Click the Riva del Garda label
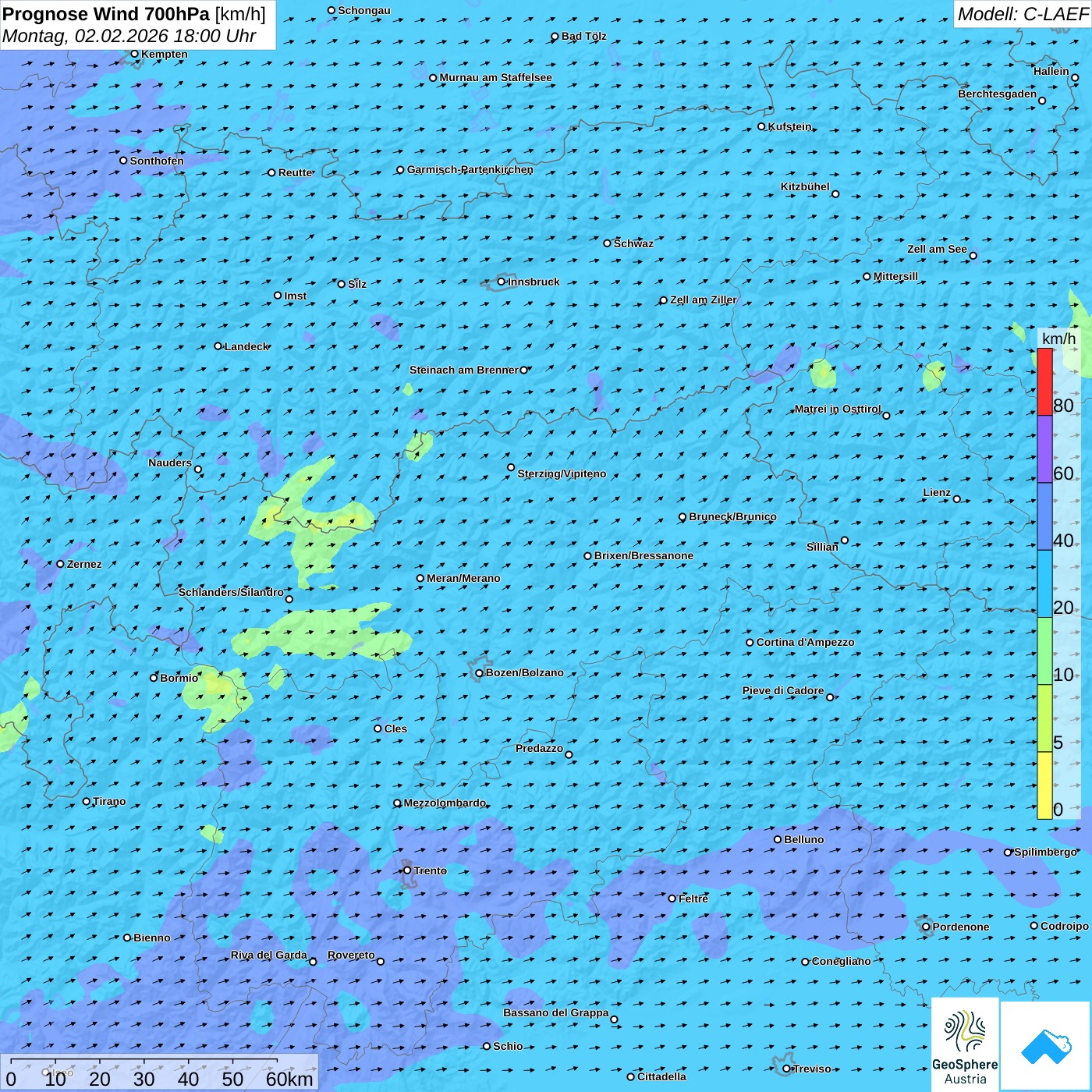The width and height of the screenshot is (1092, 1092). [269, 955]
